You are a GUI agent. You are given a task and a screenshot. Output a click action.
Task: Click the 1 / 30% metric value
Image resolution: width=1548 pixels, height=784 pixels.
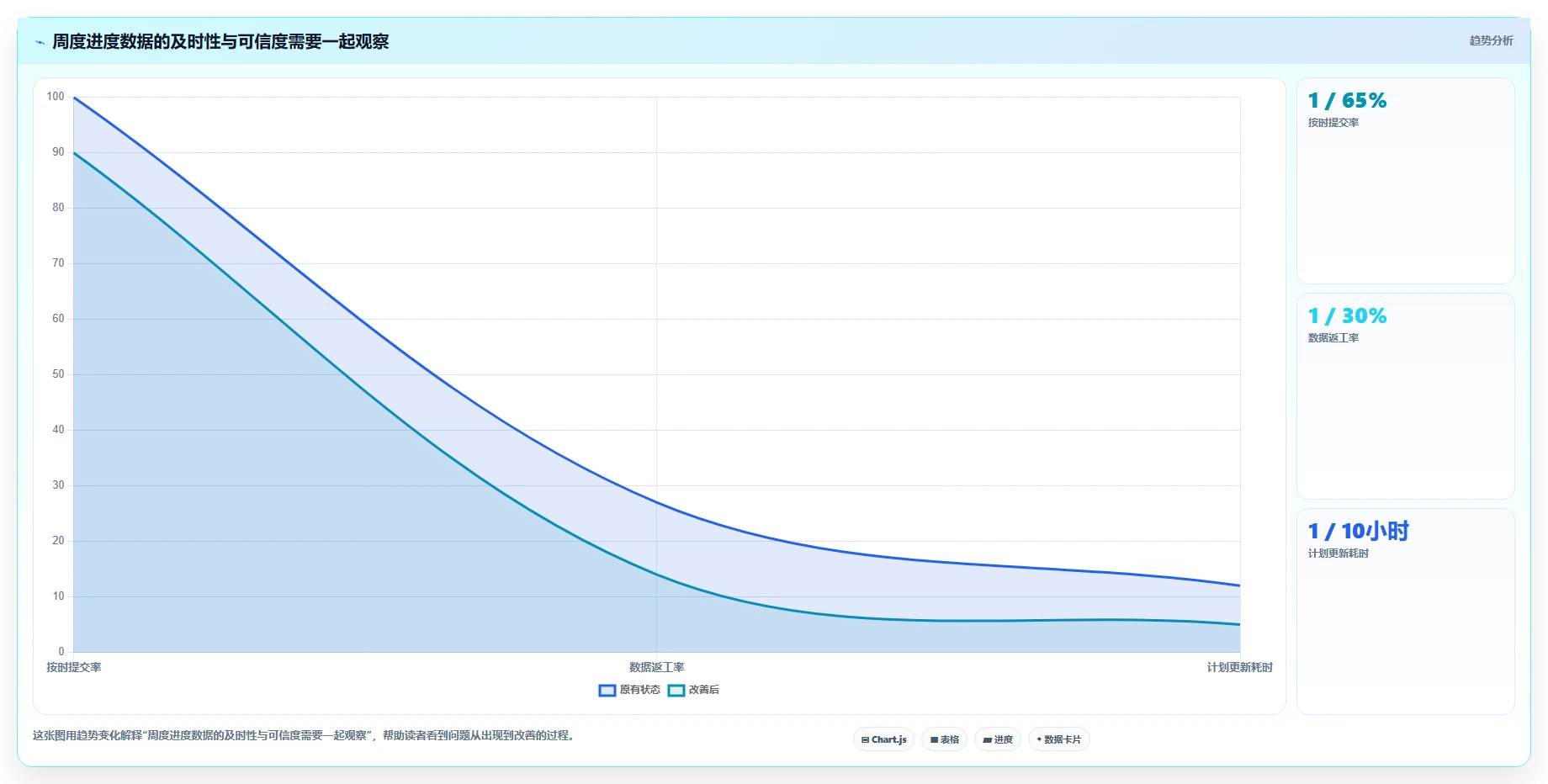pyautogui.click(x=1347, y=316)
